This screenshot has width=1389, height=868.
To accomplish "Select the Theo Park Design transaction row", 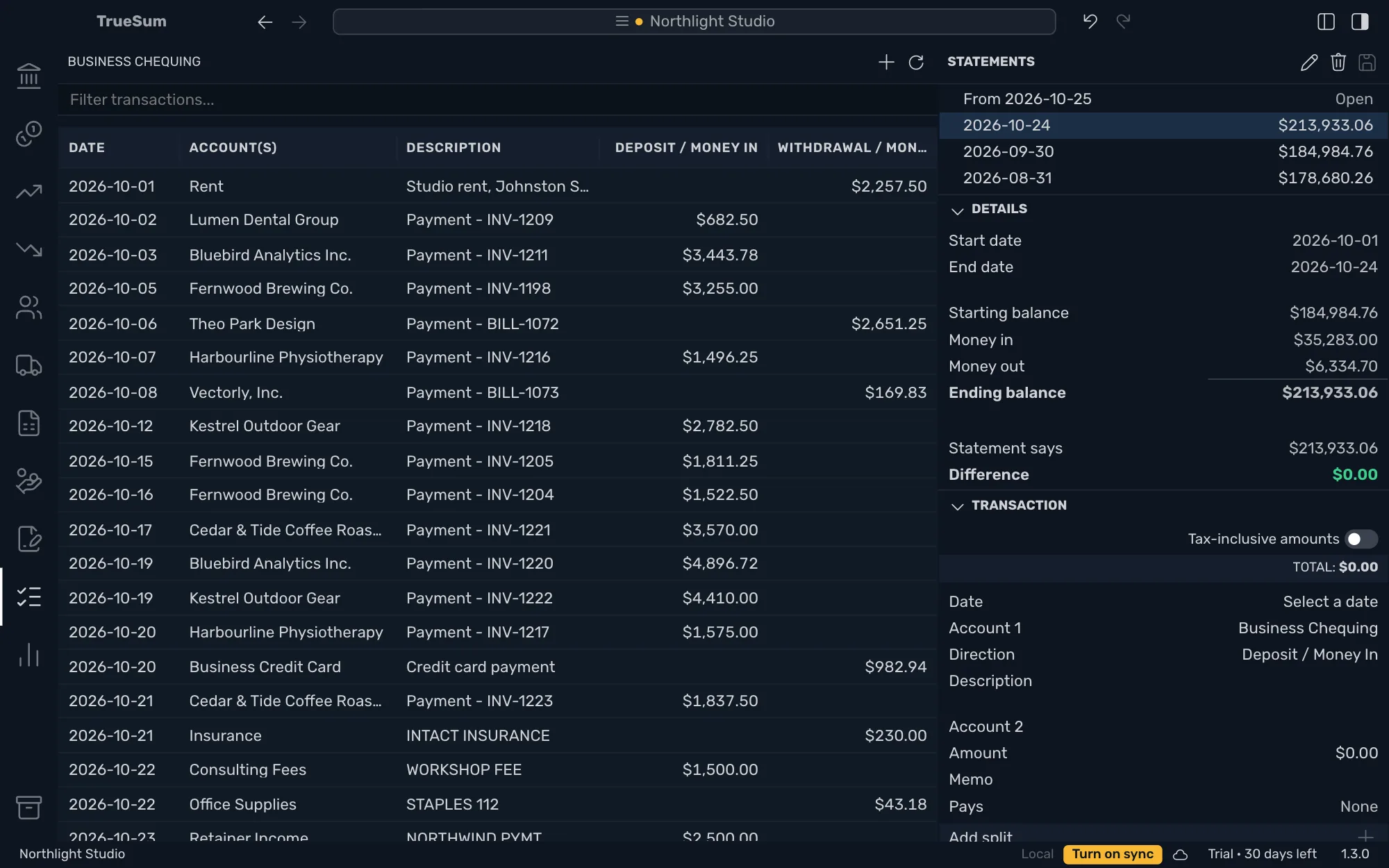I will click(x=497, y=324).
